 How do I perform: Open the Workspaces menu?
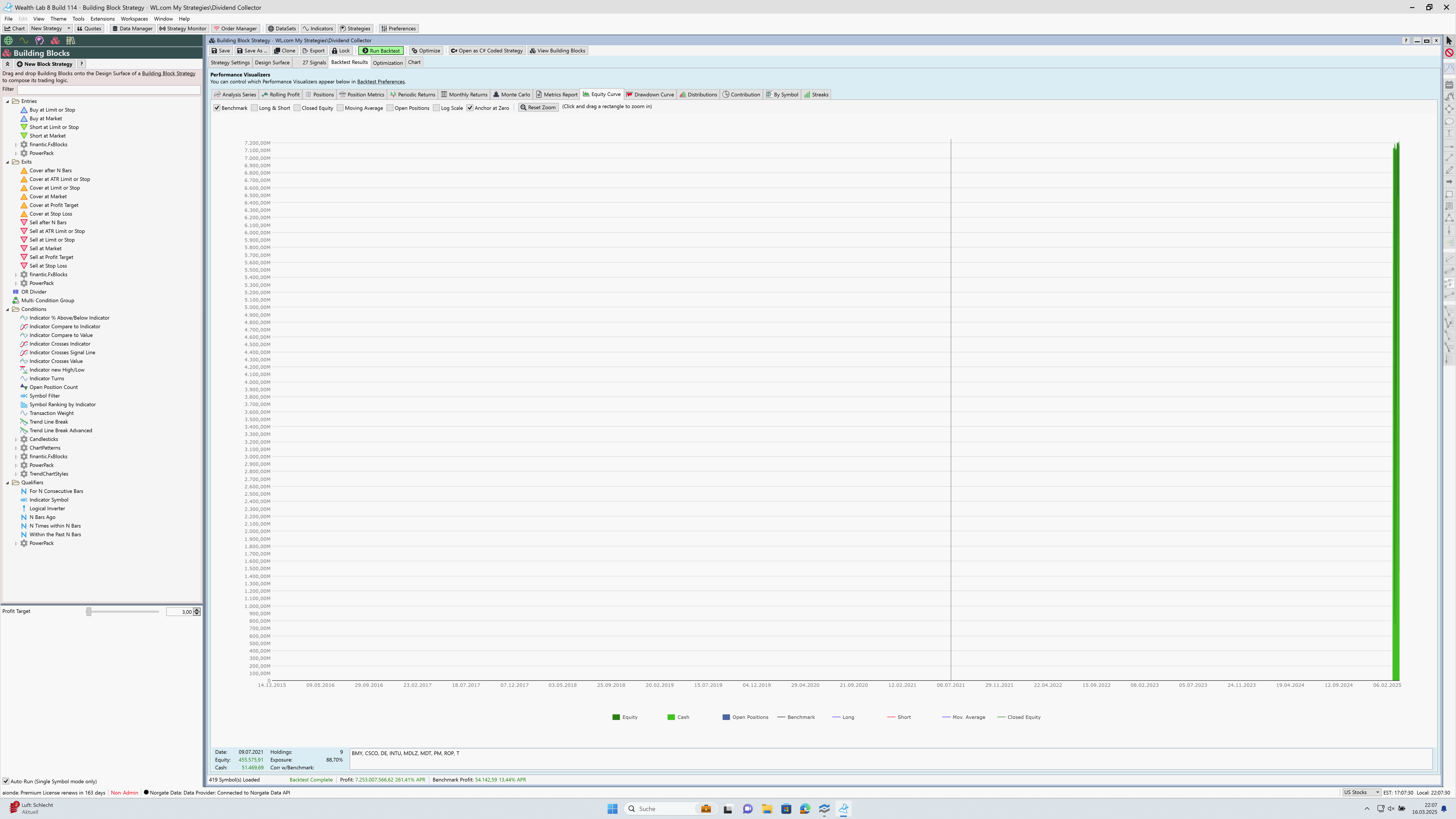[x=134, y=19]
